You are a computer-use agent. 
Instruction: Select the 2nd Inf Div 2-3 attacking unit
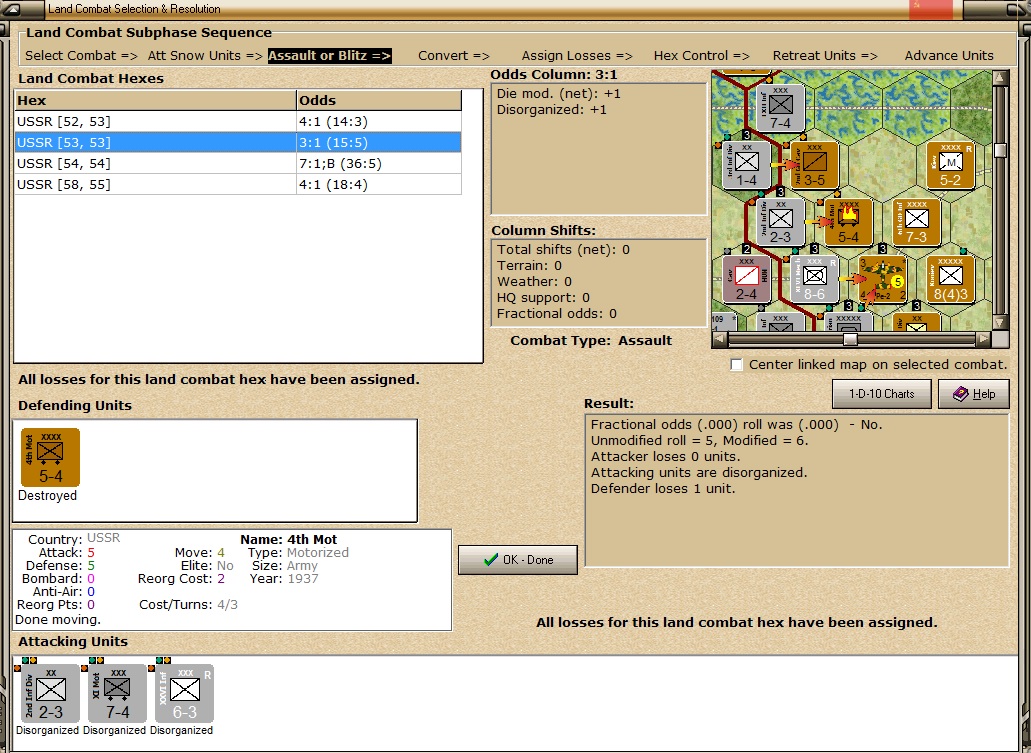(x=50, y=694)
